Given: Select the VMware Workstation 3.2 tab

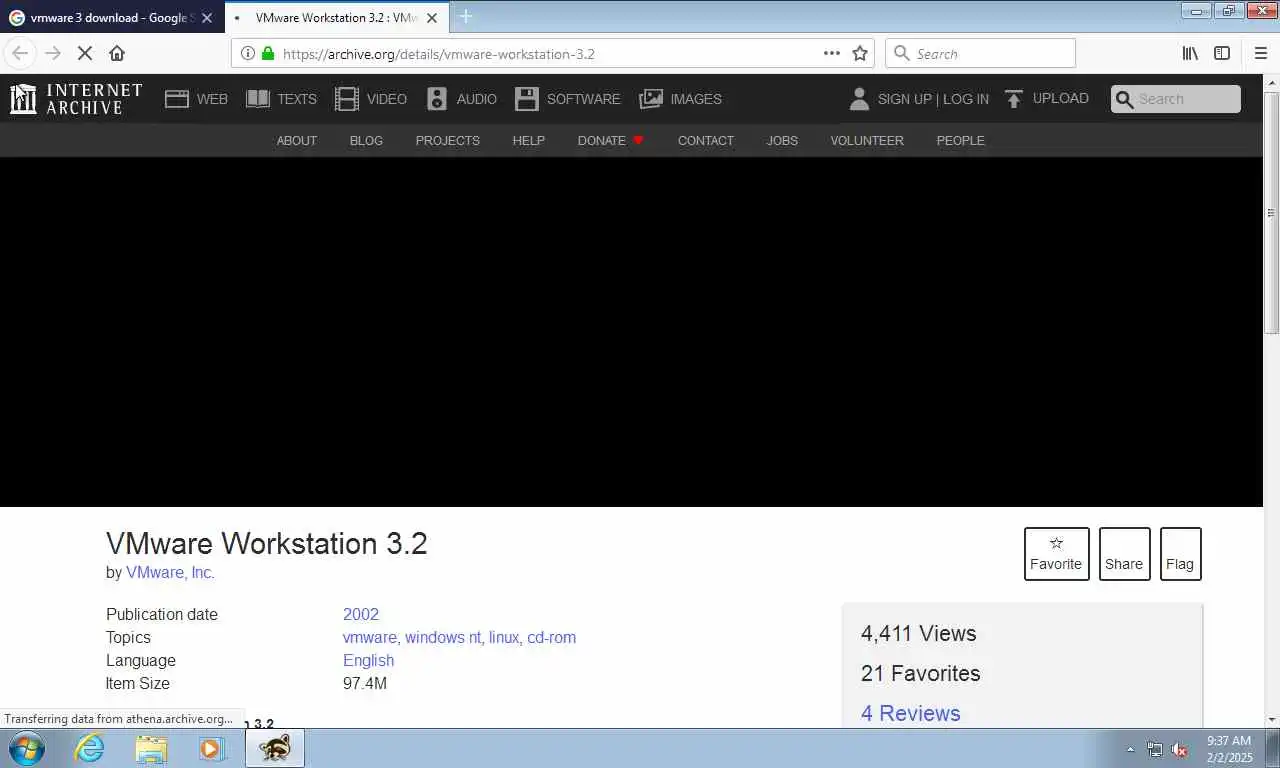Looking at the screenshot, I should [338, 18].
